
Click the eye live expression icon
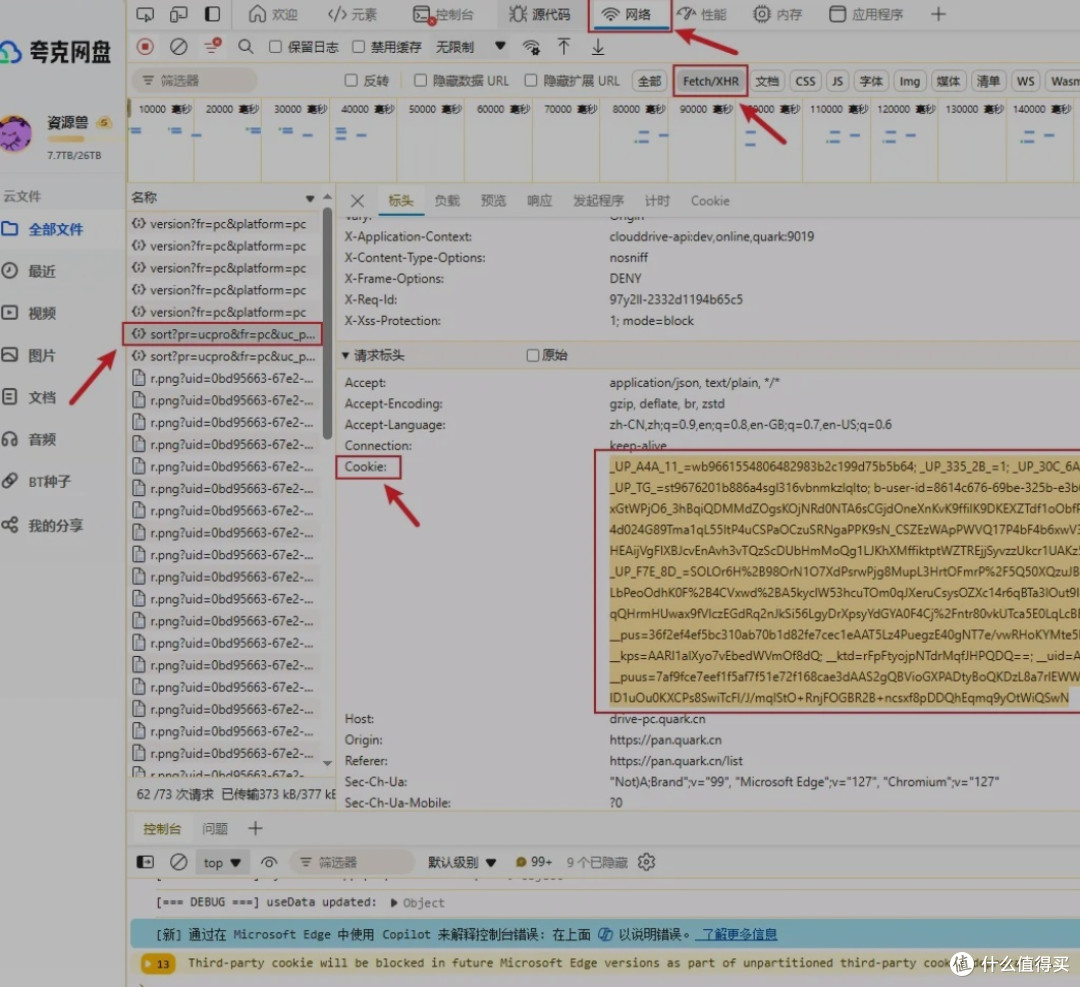(x=269, y=862)
